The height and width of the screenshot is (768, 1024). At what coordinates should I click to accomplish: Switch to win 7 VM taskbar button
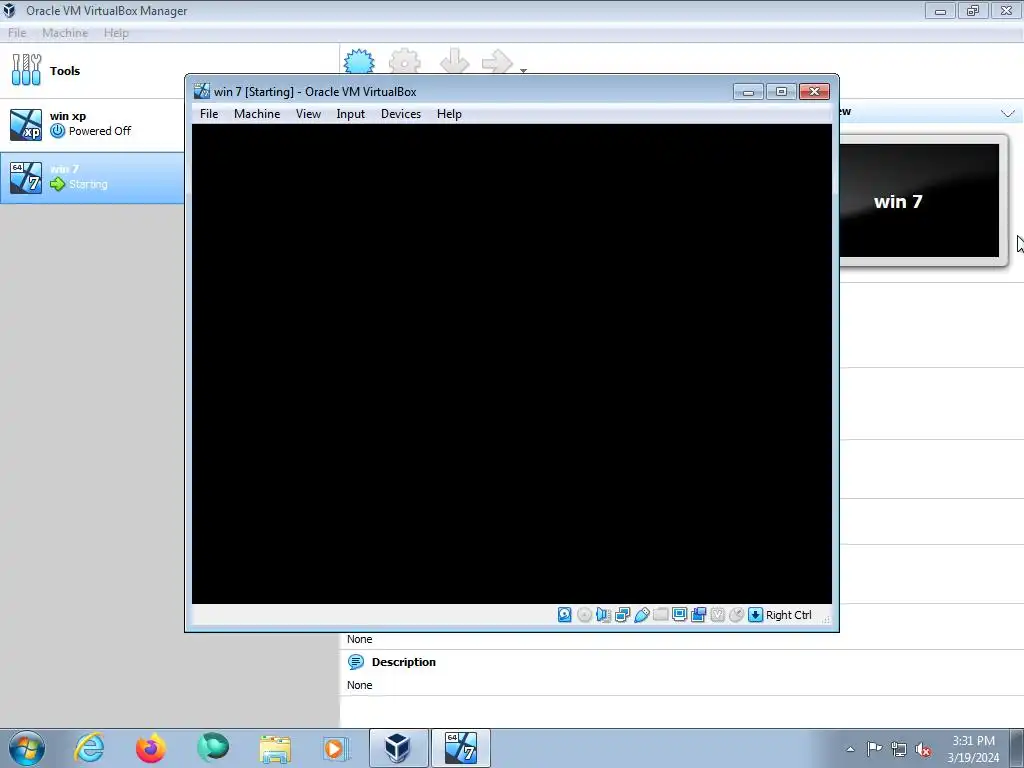(x=460, y=748)
